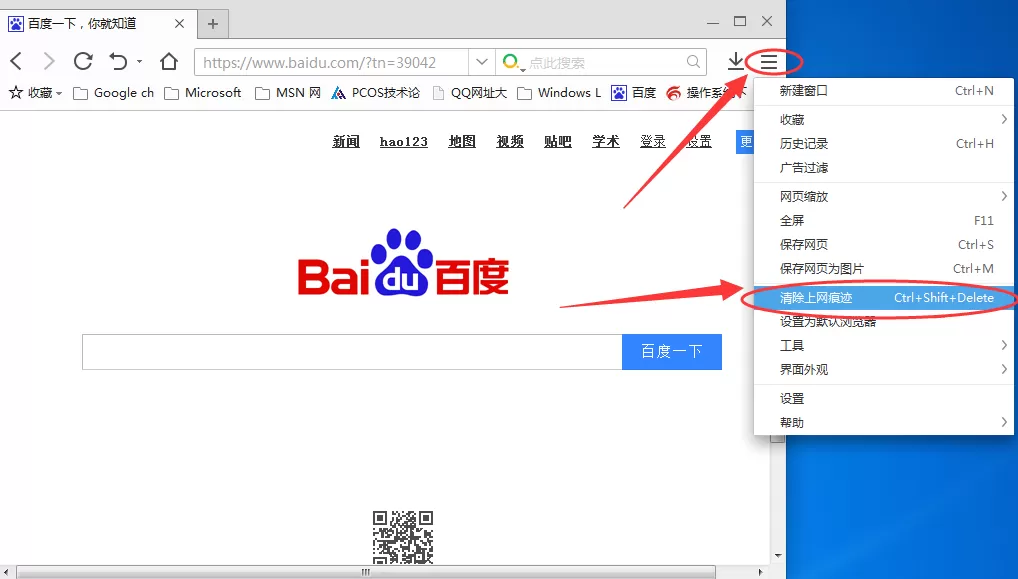The height and width of the screenshot is (579, 1018).
Task: Open the 学术 link
Action: (606, 141)
